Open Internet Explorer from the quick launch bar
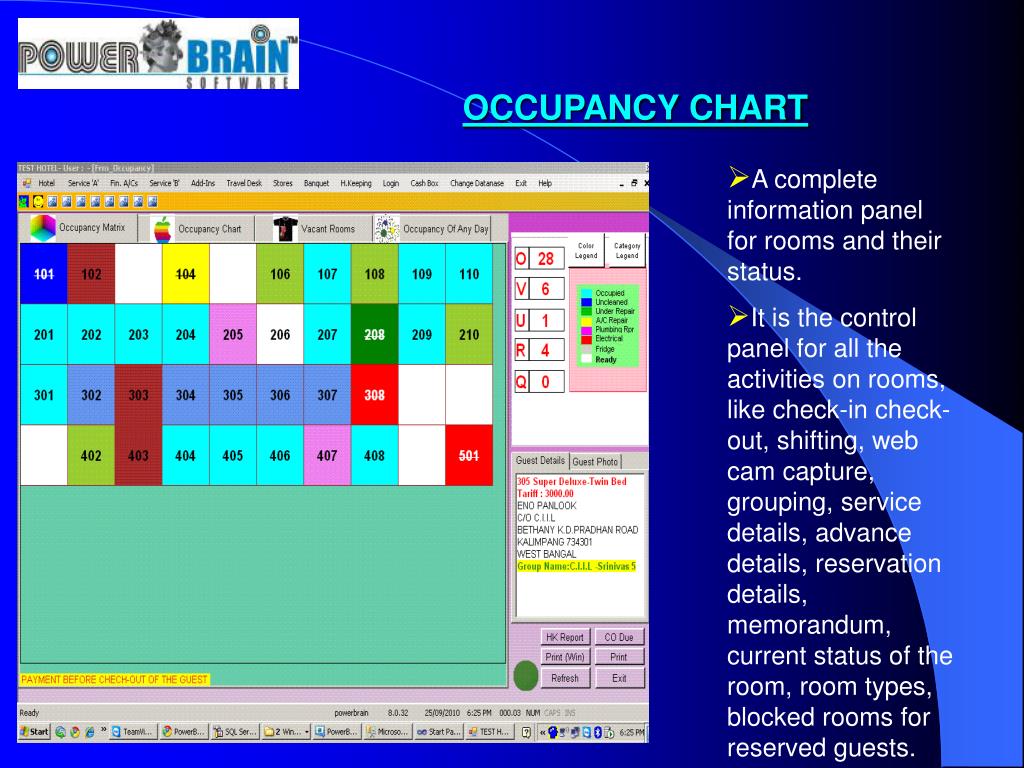This screenshot has width=1024, height=768. (x=89, y=732)
